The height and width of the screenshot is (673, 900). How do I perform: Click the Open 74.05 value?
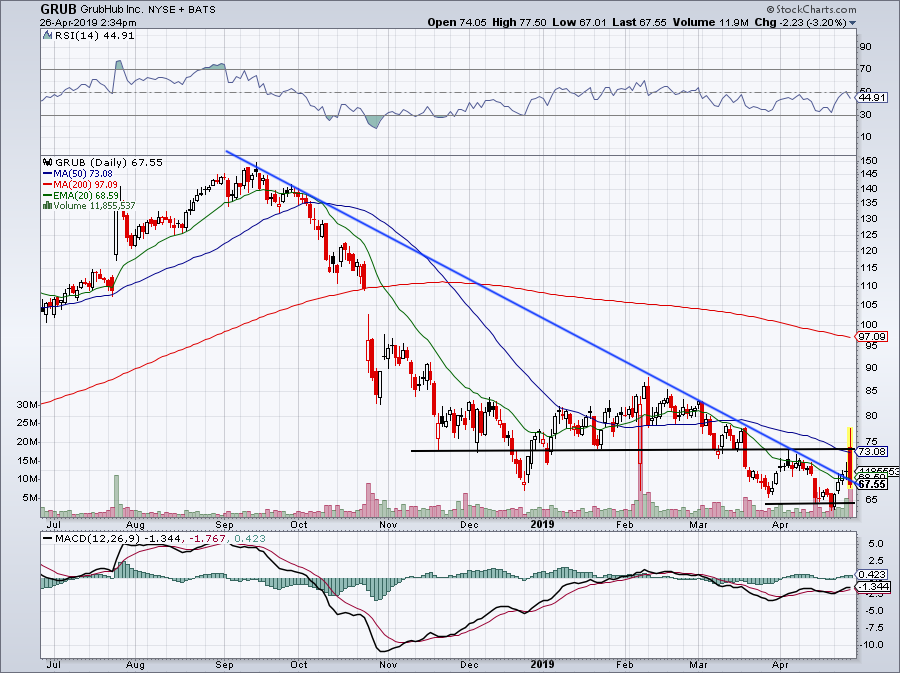click(457, 22)
